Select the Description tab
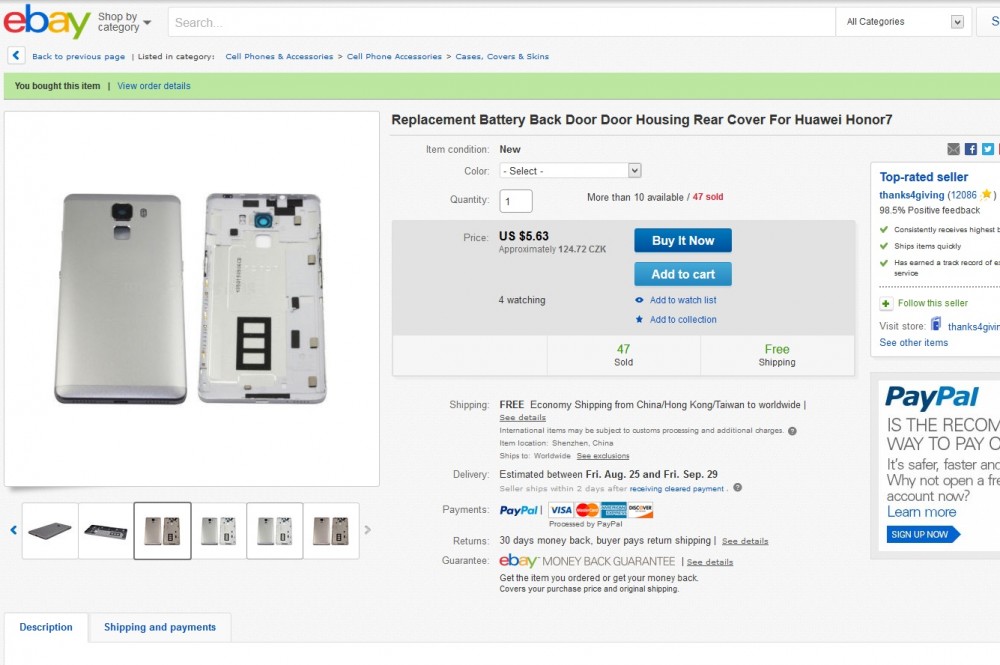The height and width of the screenshot is (665, 1000). 46,627
